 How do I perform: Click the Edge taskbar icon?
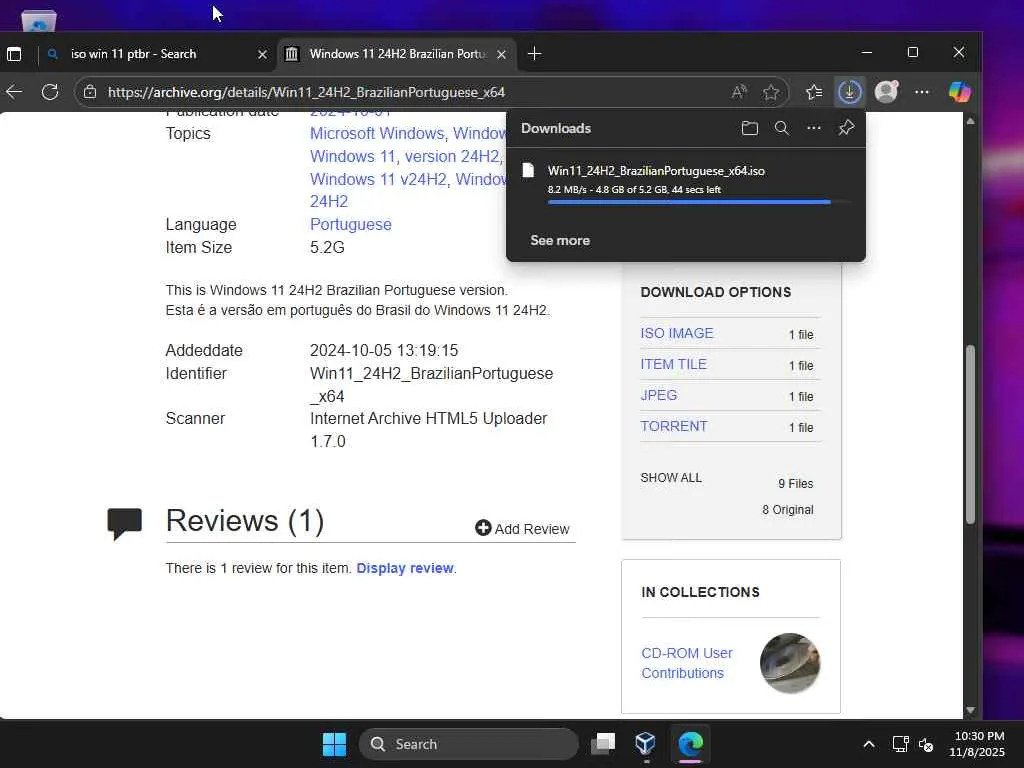click(x=690, y=743)
